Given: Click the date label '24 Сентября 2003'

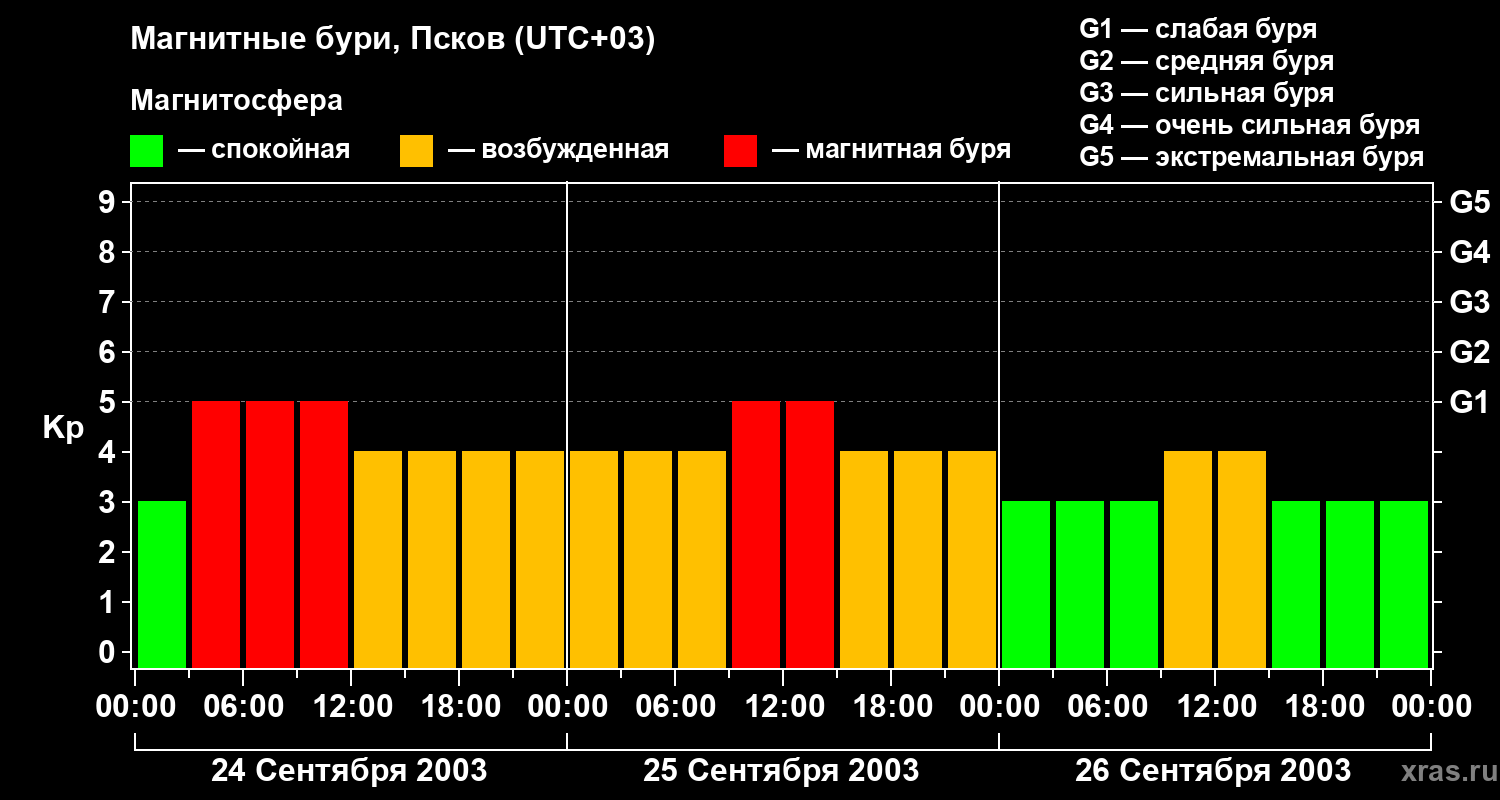Looking at the screenshot, I should 349,771.
